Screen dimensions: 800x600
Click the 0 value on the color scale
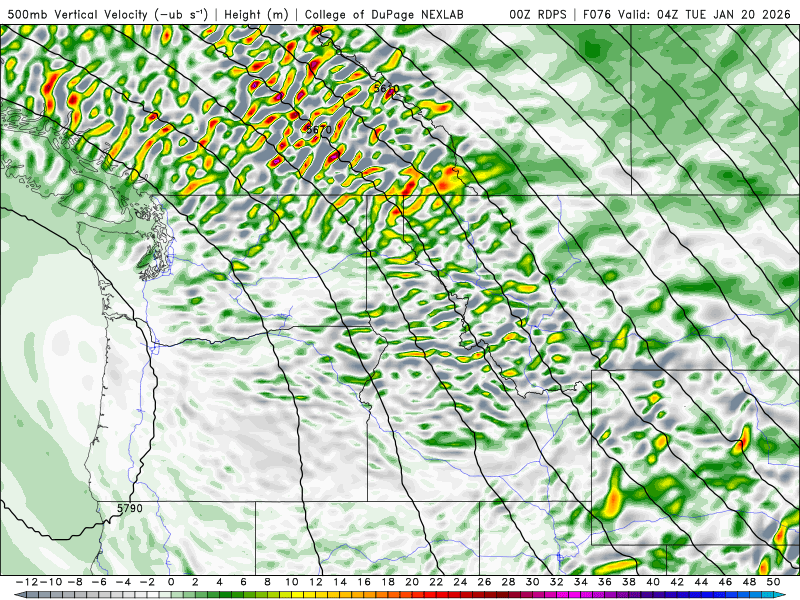click(x=171, y=582)
